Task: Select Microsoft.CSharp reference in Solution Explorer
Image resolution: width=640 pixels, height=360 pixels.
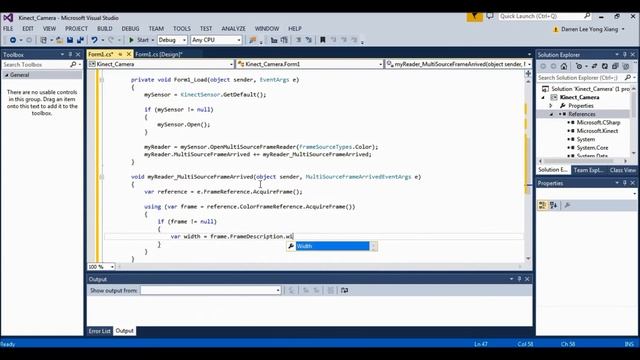Action: 598,122
